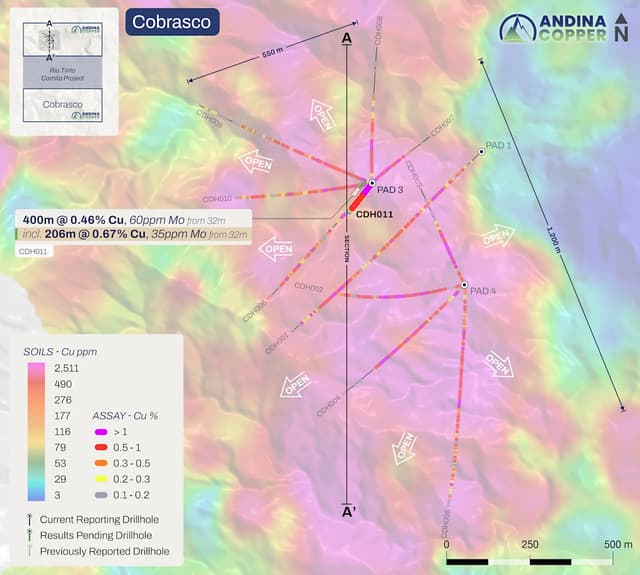Click the OPEN arrow just below the assay callout
640x575 pixels.
tap(276, 249)
